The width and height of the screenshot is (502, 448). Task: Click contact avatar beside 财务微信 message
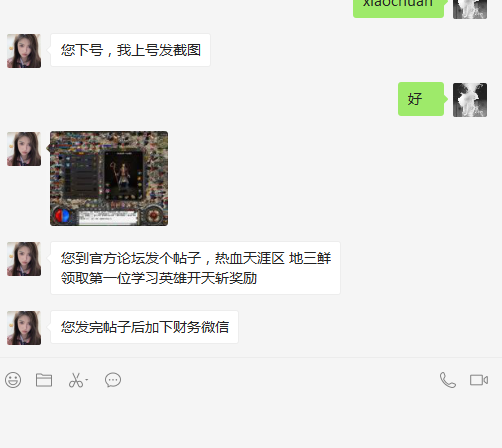coord(24,328)
